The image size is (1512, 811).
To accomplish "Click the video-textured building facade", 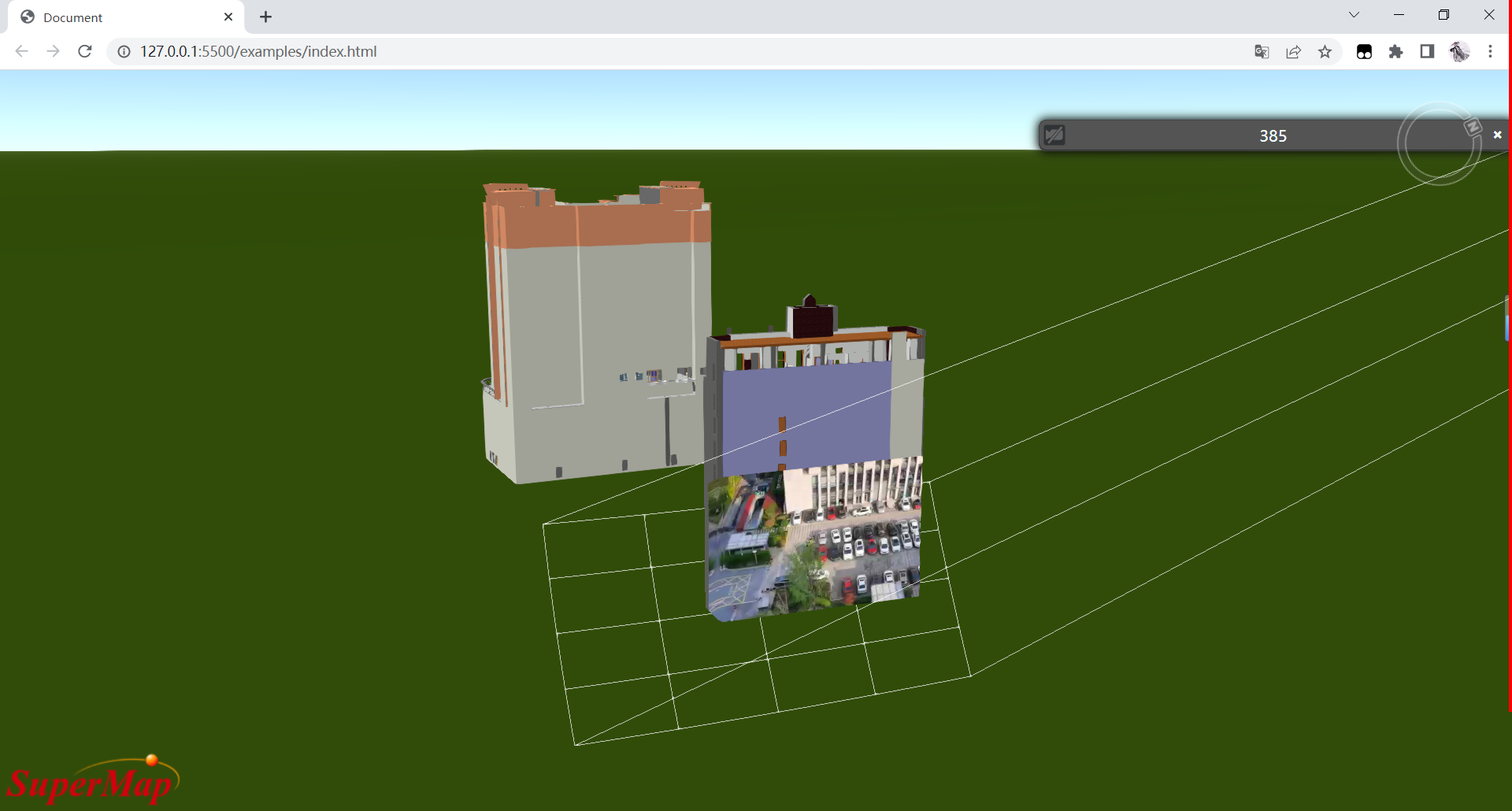I will click(813, 540).
